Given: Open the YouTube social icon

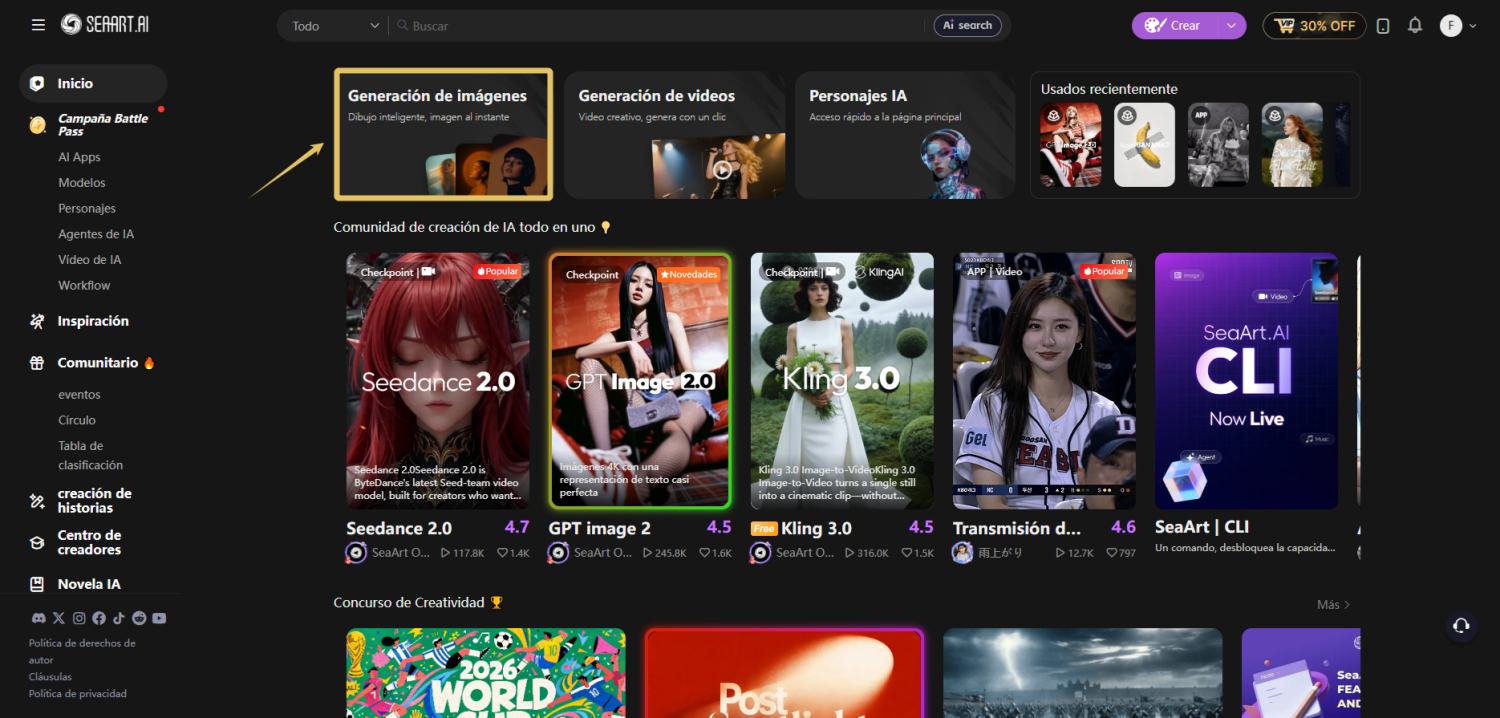Looking at the screenshot, I should (159, 619).
